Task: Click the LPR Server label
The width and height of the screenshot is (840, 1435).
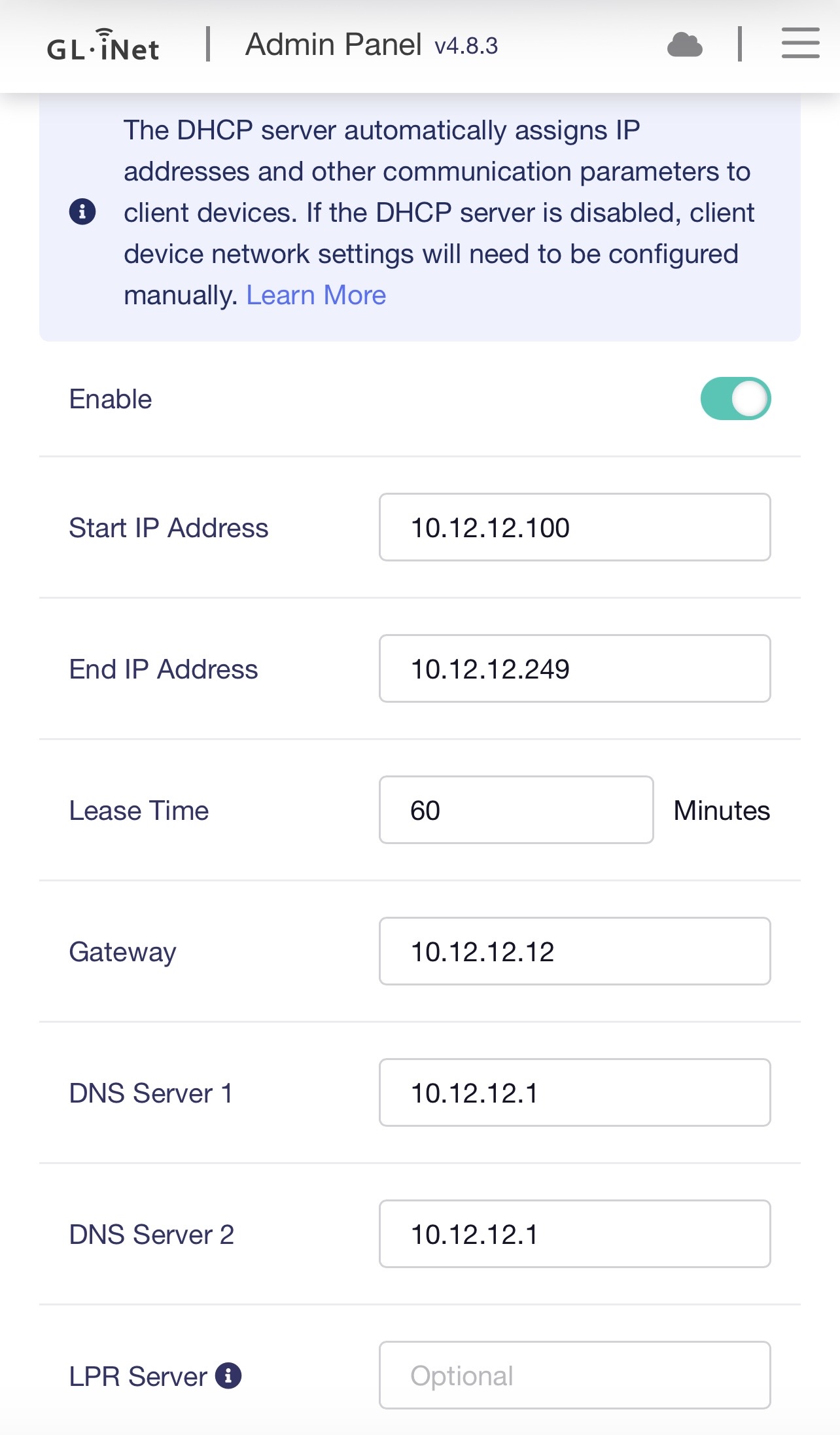Action: pyautogui.click(x=138, y=1376)
